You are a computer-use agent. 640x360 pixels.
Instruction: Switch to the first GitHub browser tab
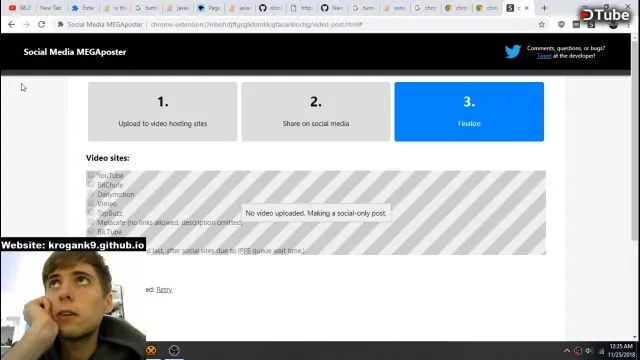pyautogui.click(x=271, y=8)
